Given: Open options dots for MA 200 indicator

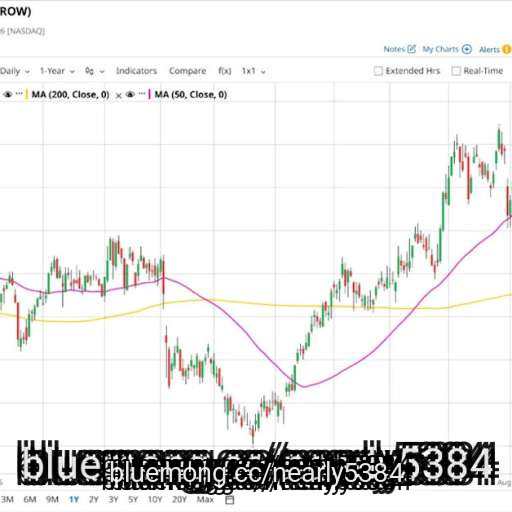Looking at the screenshot, I should (x=19, y=94).
